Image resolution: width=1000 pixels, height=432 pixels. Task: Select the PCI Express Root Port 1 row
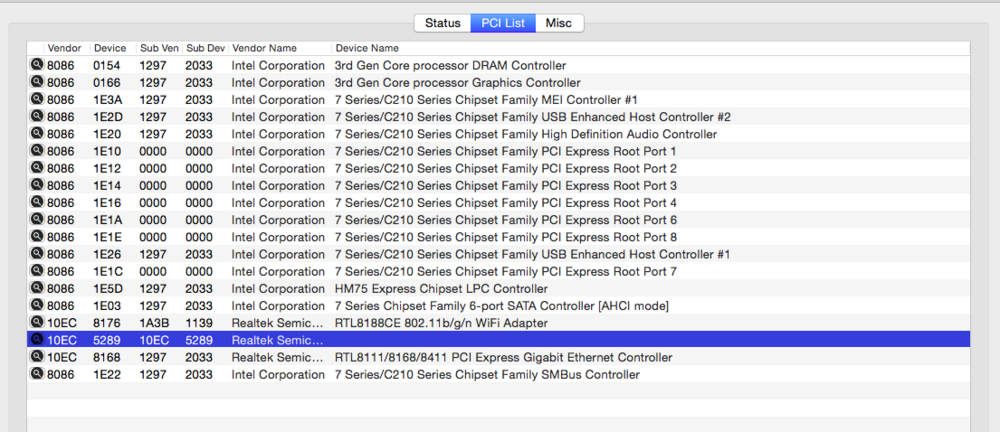500,151
